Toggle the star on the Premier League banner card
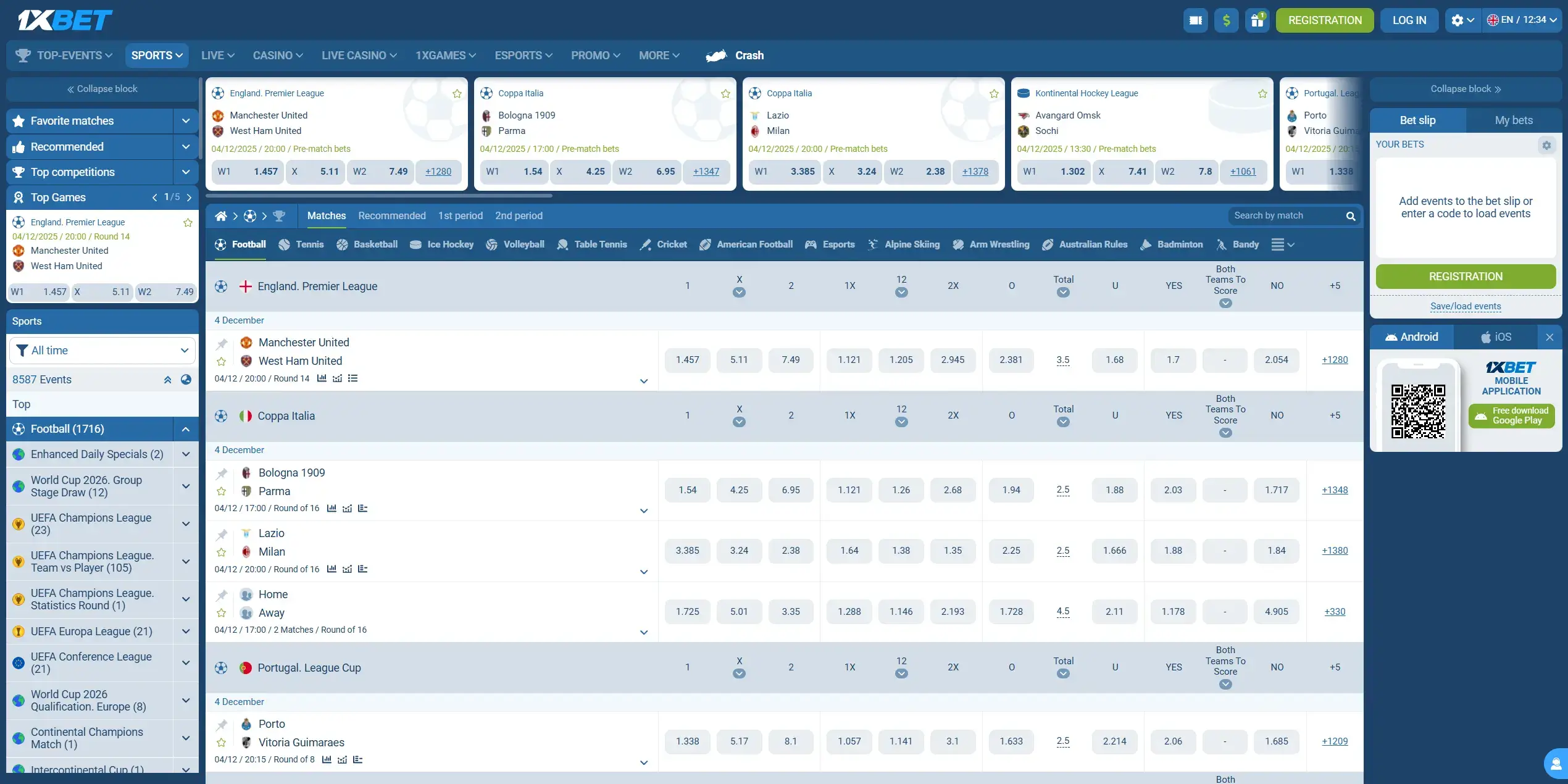The height and width of the screenshot is (784, 1568). 457,93
